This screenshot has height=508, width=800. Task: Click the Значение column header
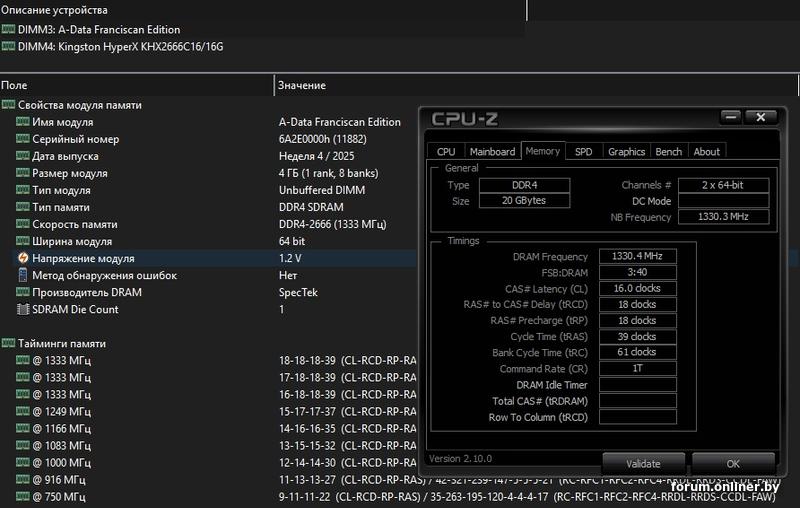coord(536,85)
